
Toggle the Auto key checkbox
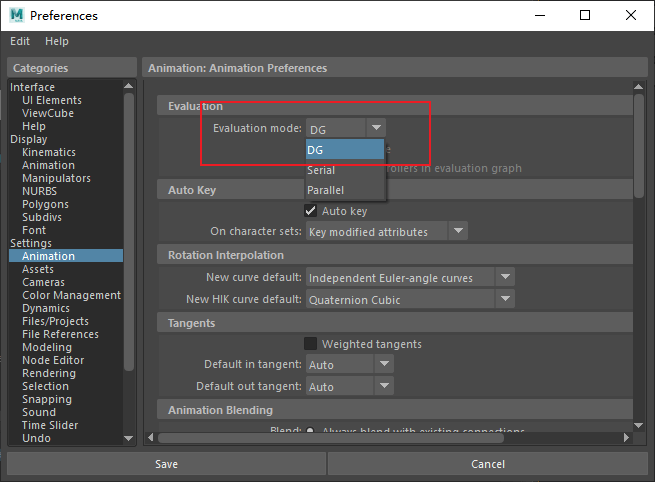coord(310,211)
